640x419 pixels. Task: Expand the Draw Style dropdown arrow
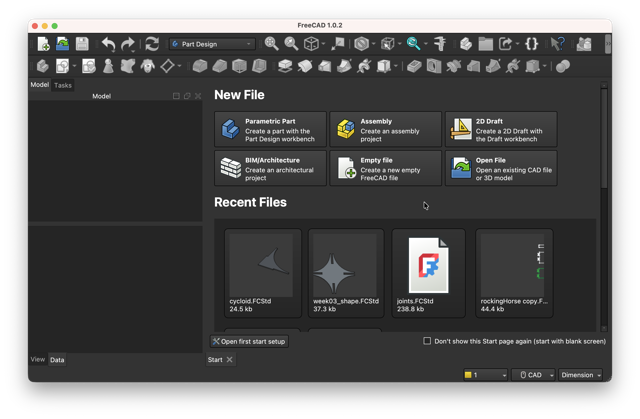[x=373, y=44]
